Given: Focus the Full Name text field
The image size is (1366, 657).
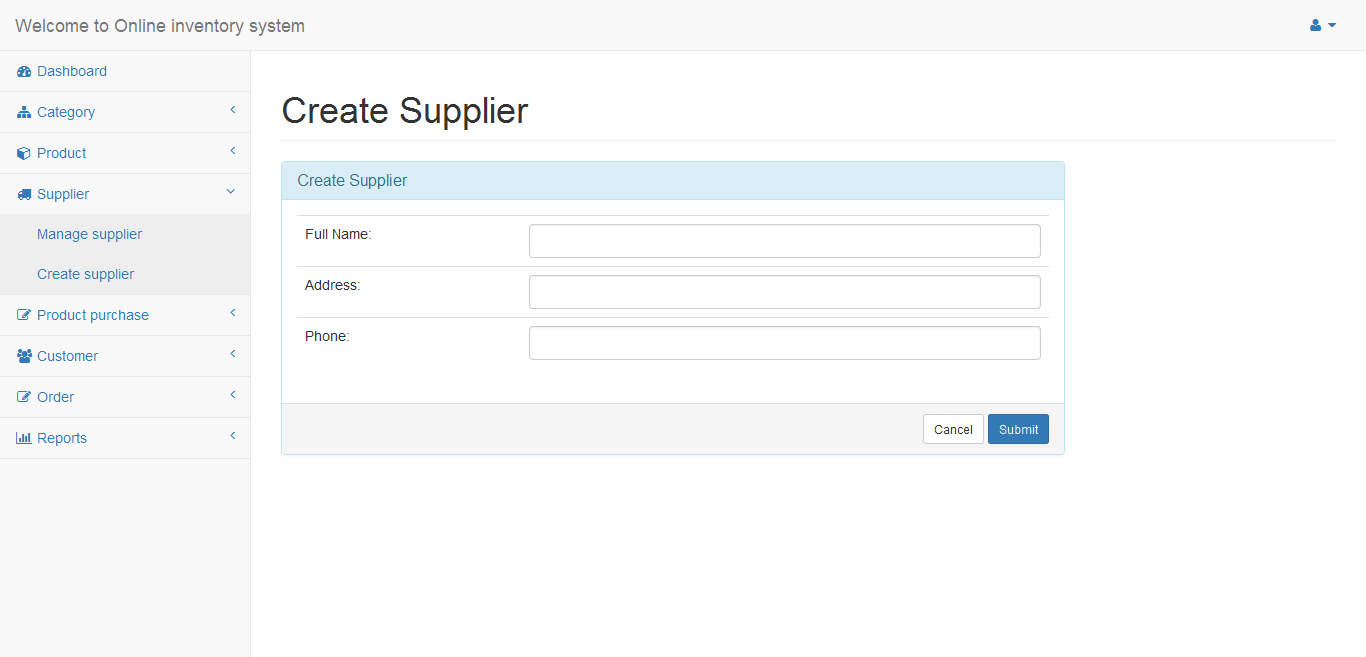Looking at the screenshot, I should [x=784, y=241].
